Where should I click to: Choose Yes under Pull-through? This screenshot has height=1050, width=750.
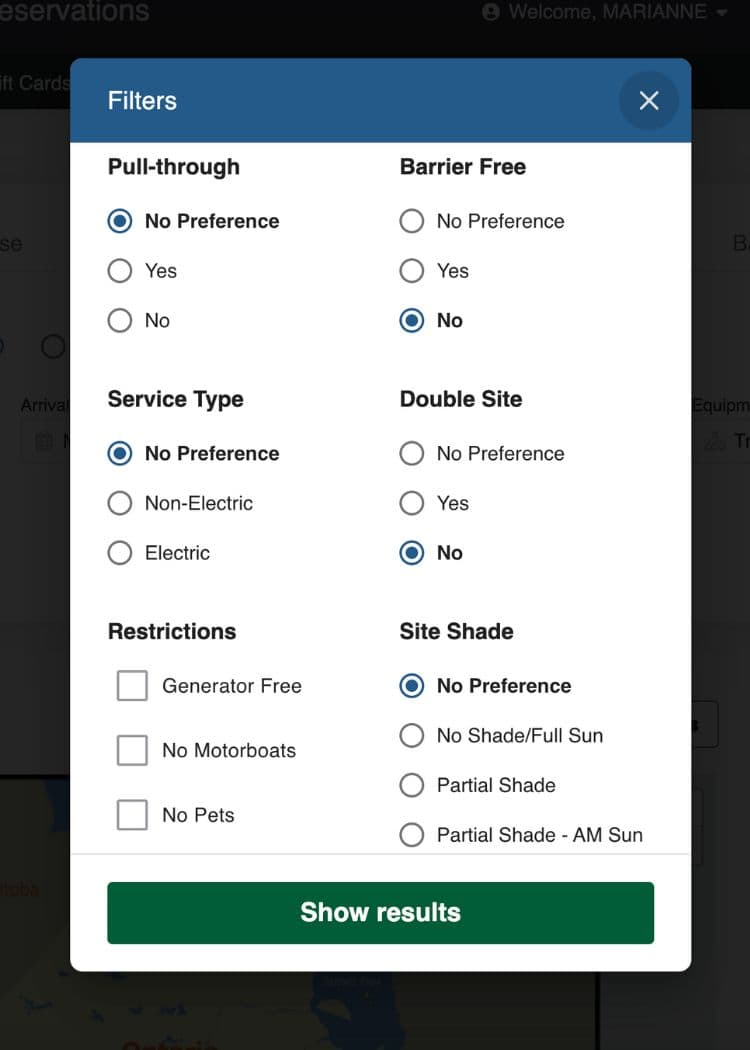coord(120,271)
